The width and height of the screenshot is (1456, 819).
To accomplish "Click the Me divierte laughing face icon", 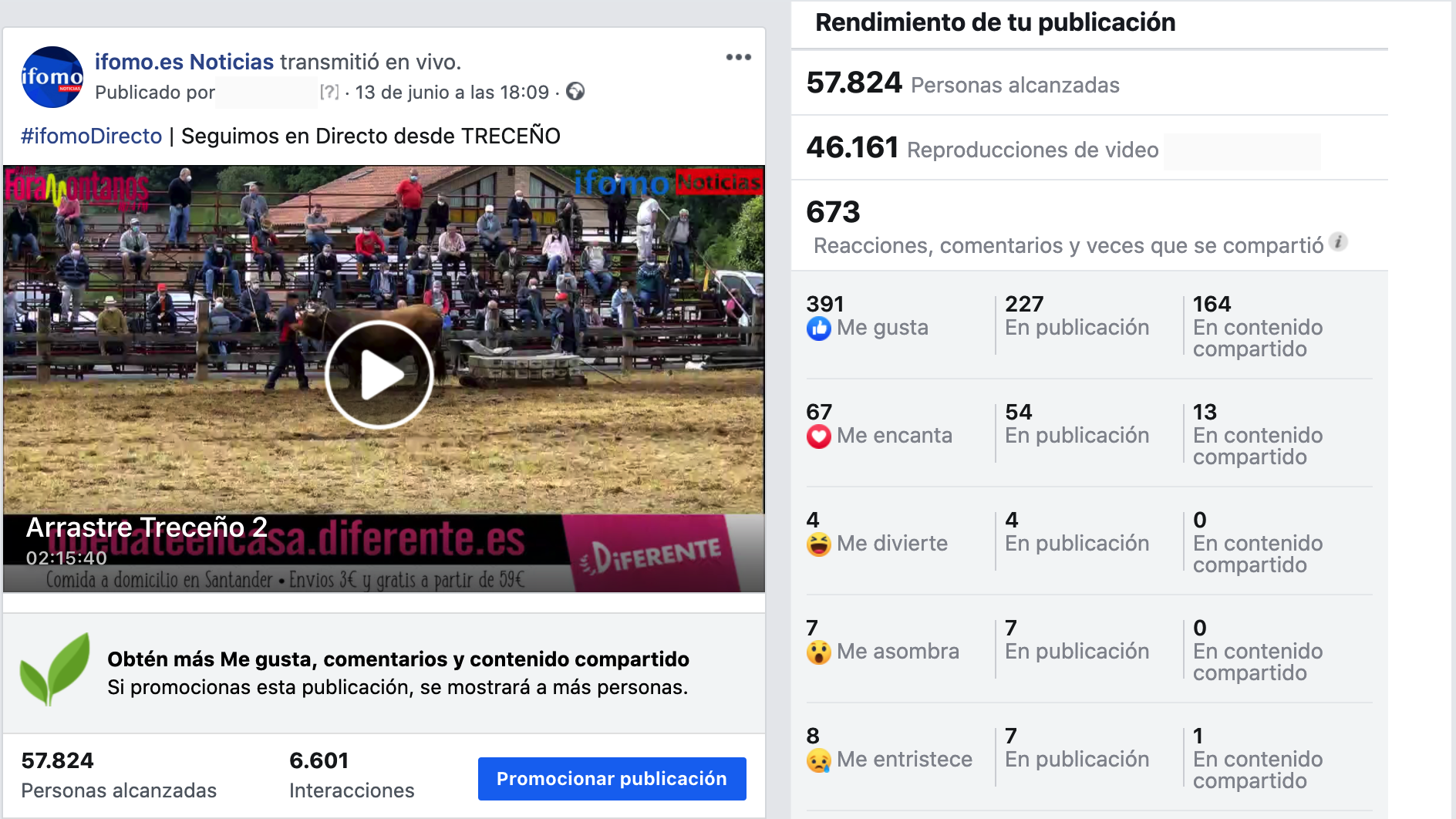I will coord(819,544).
